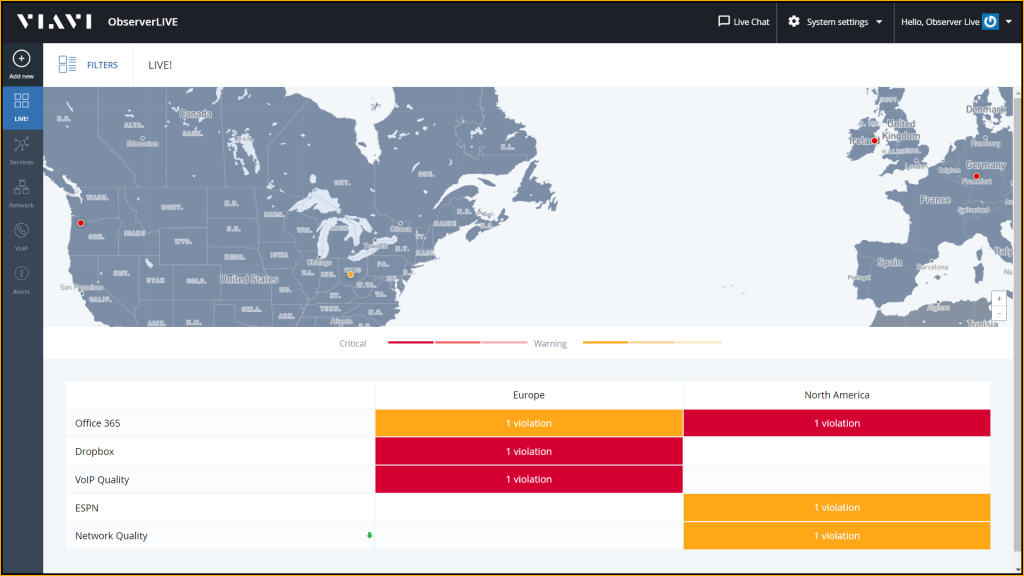This screenshot has width=1024, height=576.
Task: Click the France label on map
Action: point(935,200)
